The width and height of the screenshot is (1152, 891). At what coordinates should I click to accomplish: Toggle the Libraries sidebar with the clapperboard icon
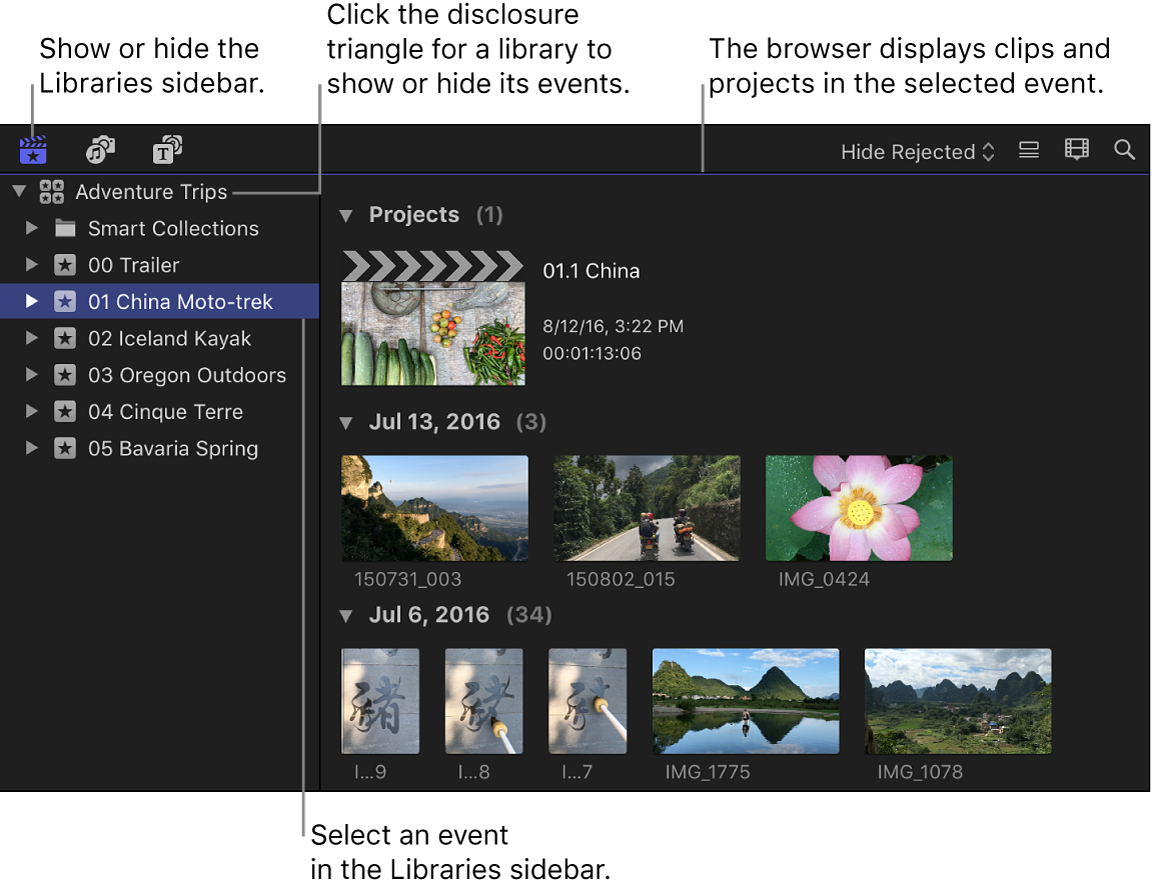pyautogui.click(x=33, y=149)
